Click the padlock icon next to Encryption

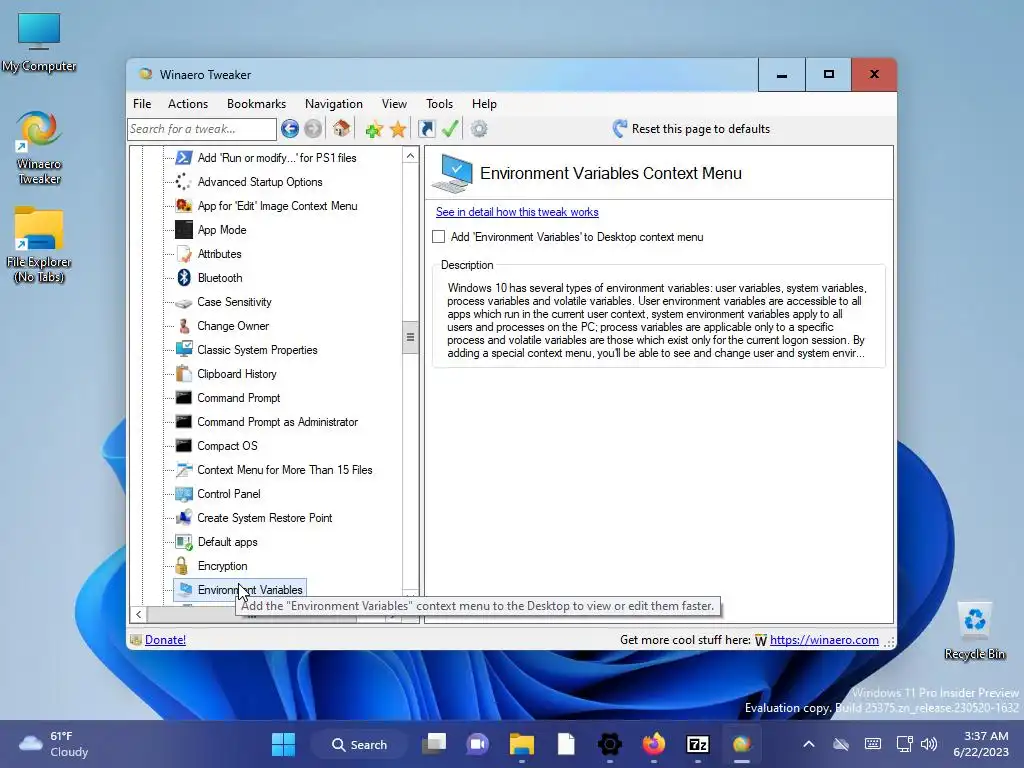tap(182, 566)
